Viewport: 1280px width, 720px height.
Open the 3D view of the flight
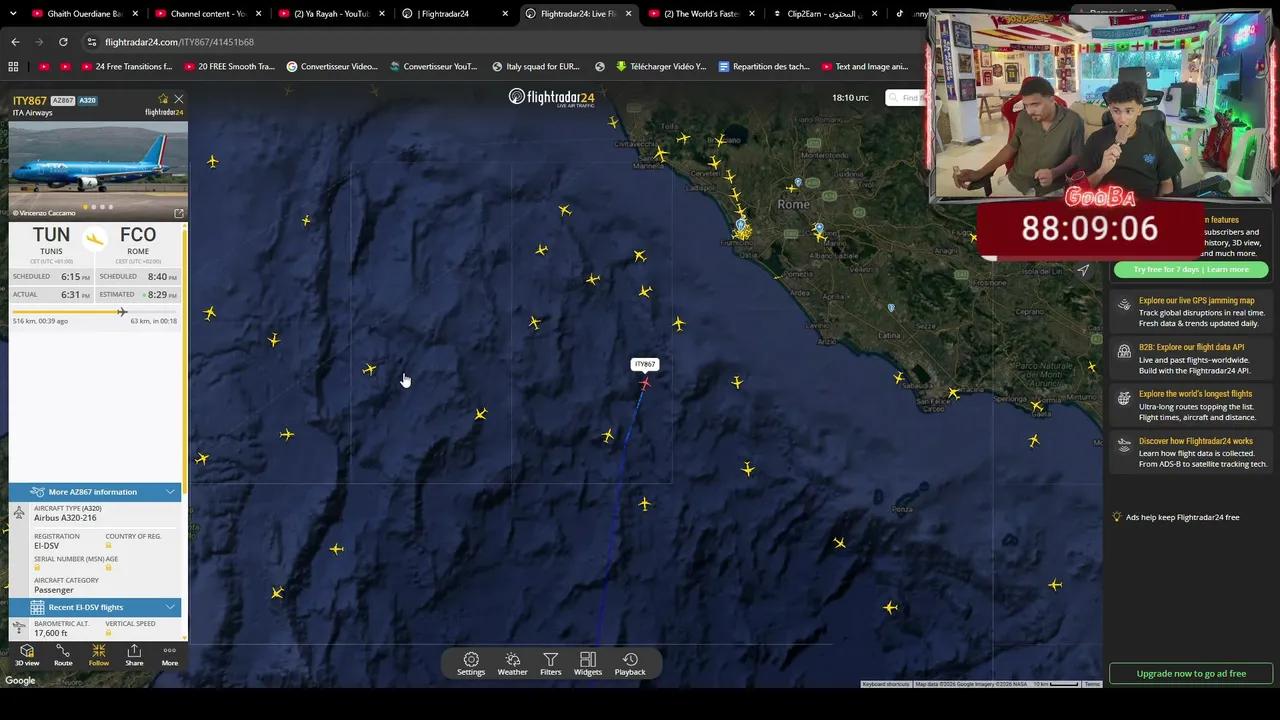click(x=27, y=655)
